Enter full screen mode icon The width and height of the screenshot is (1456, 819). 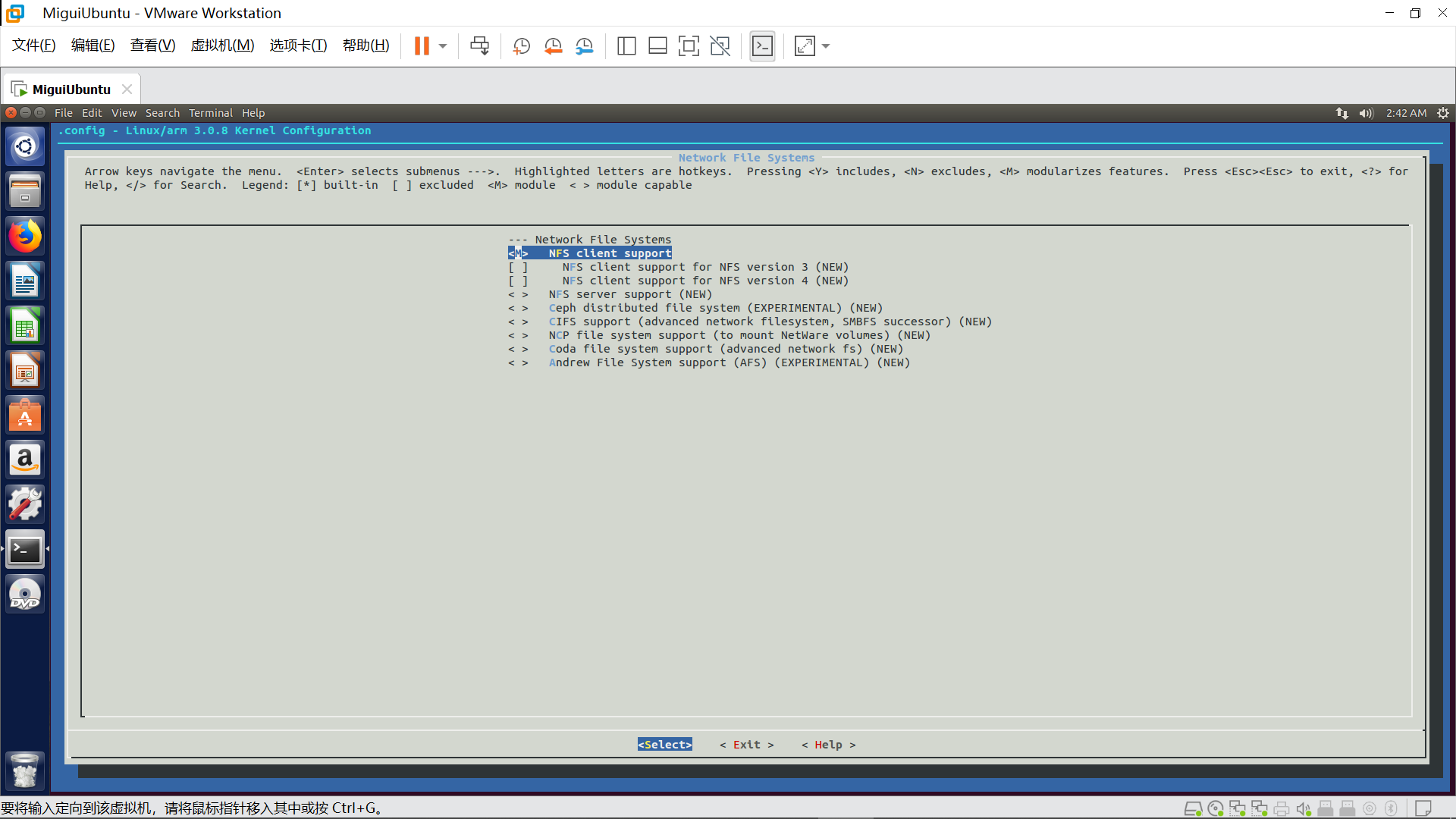[x=689, y=46]
